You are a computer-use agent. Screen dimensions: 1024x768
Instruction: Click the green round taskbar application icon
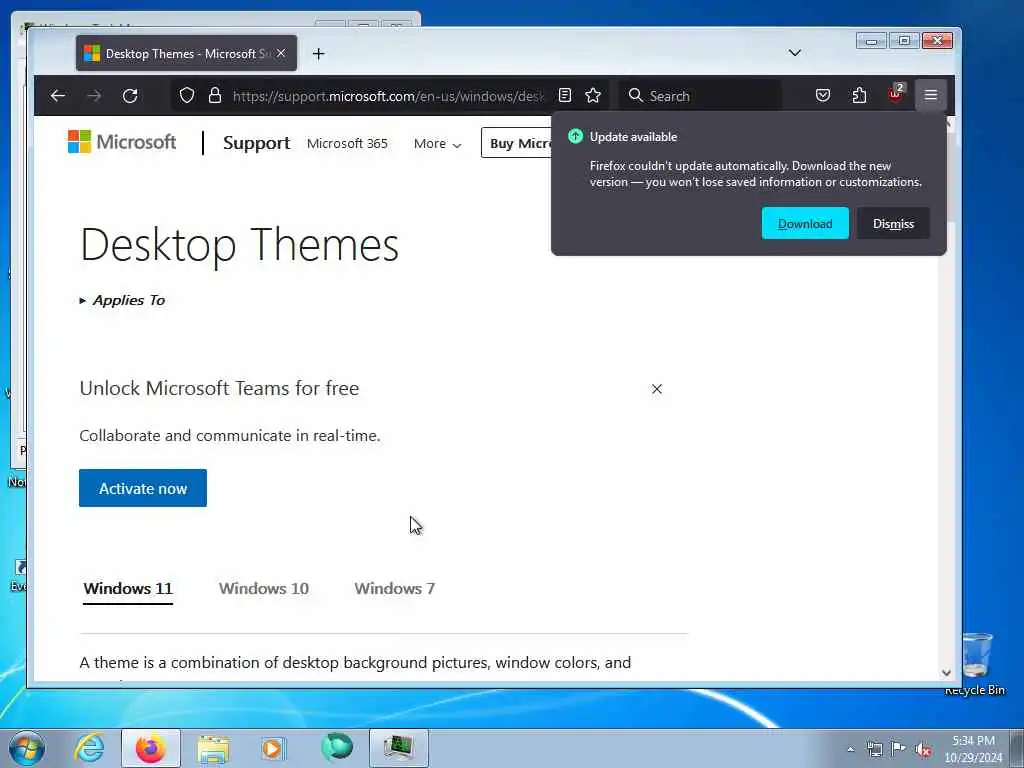click(337, 747)
